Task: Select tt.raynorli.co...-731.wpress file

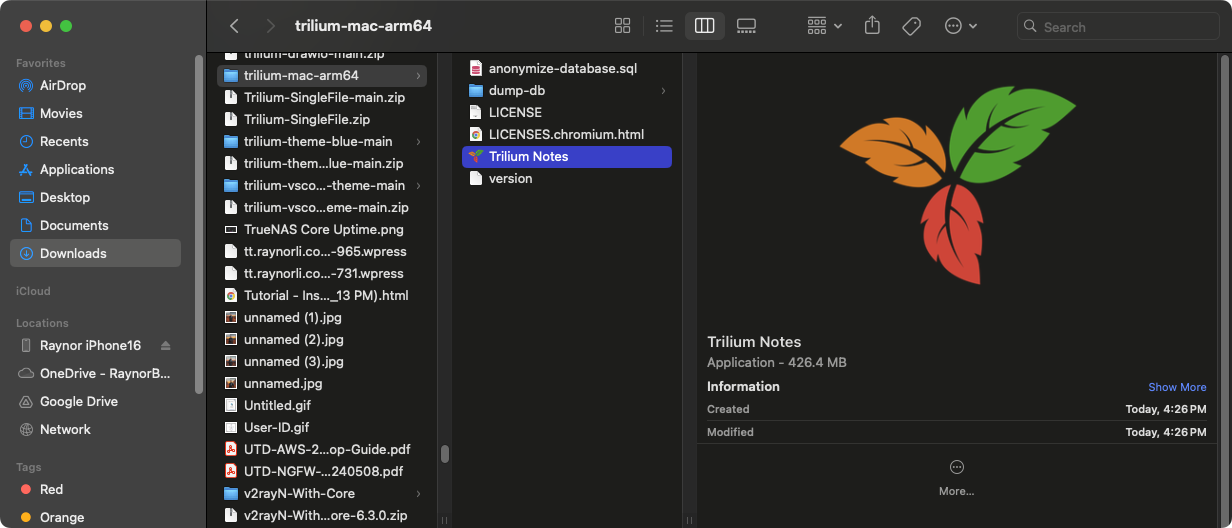Action: pyautogui.click(x=322, y=273)
